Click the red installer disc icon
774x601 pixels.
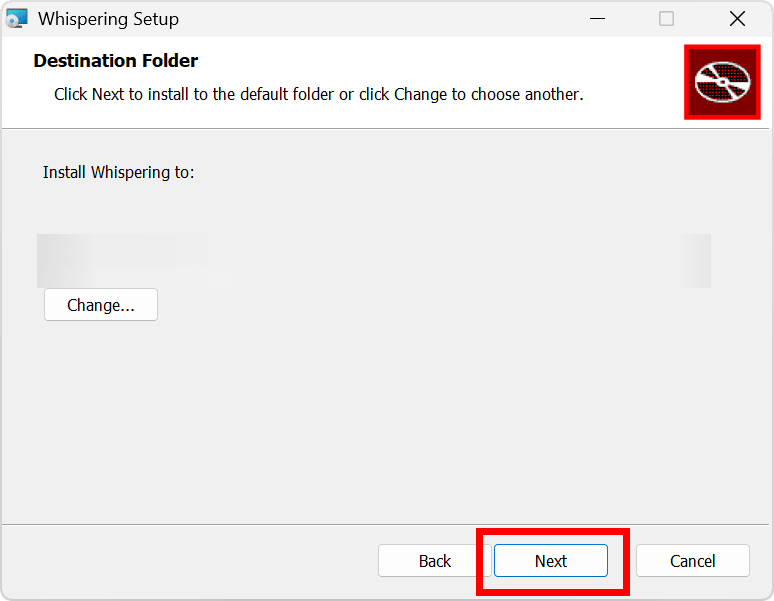tap(722, 82)
